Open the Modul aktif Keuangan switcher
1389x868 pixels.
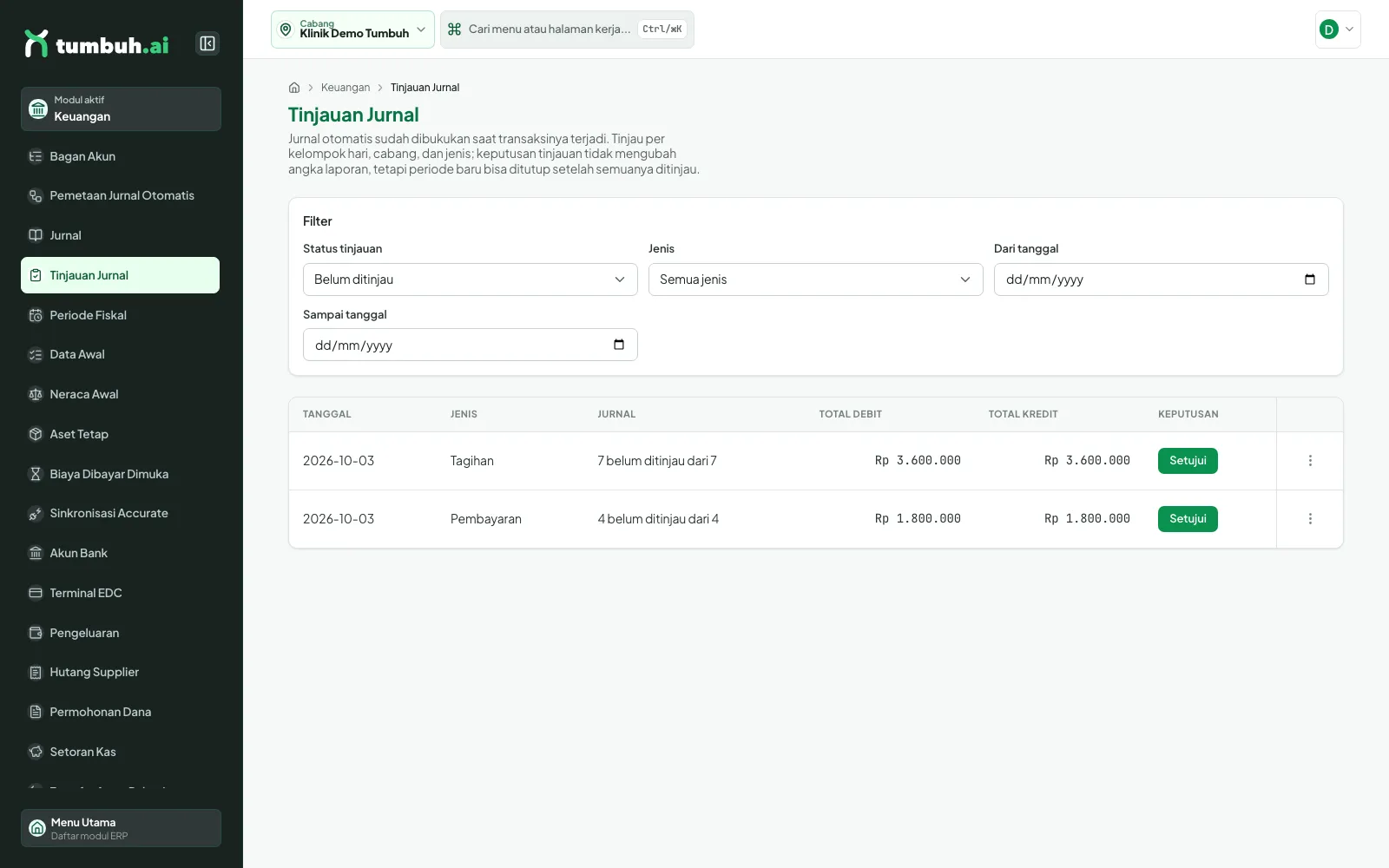pos(121,108)
